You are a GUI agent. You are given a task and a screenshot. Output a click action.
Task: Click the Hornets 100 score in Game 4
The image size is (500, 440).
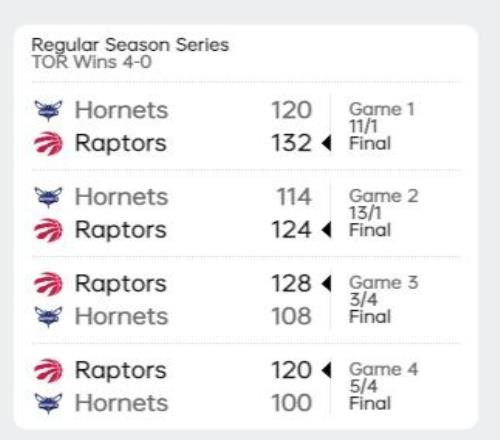[292, 403]
